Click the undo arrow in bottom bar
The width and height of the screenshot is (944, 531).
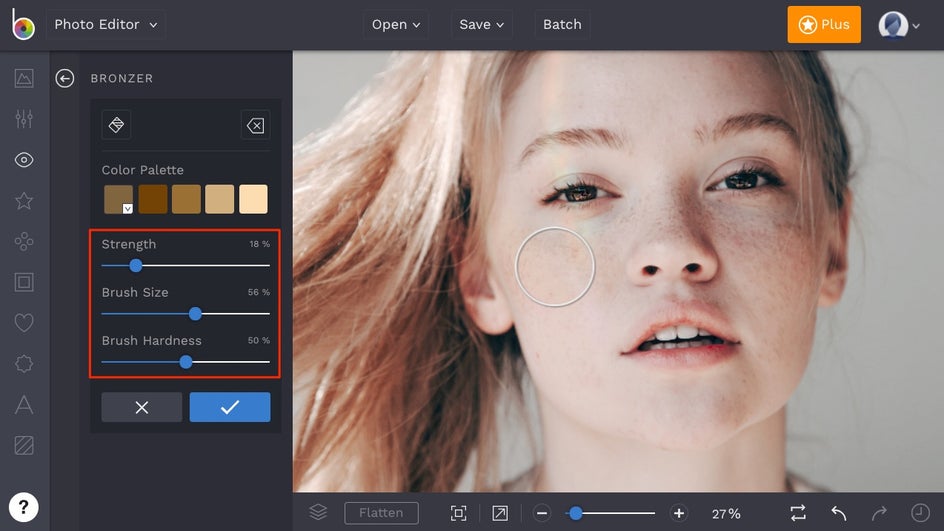pyautogui.click(x=838, y=513)
